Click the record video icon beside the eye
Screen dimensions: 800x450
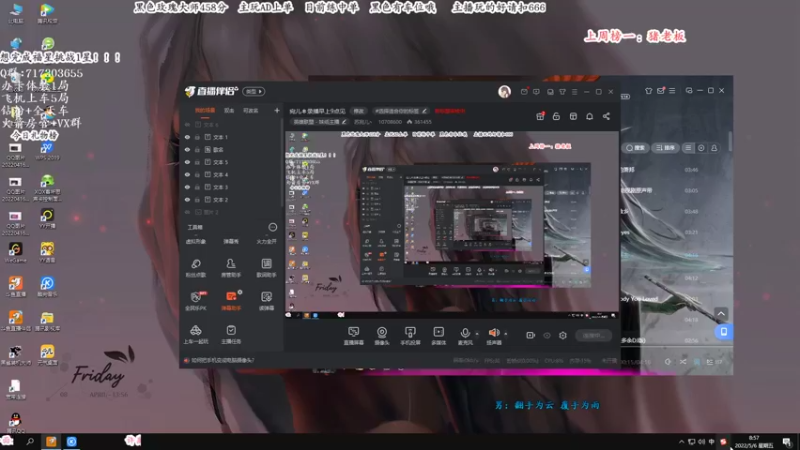[531, 335]
